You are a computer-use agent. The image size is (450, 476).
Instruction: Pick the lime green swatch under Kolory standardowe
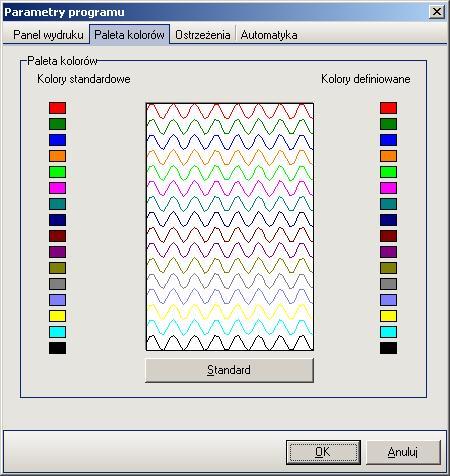(x=58, y=172)
